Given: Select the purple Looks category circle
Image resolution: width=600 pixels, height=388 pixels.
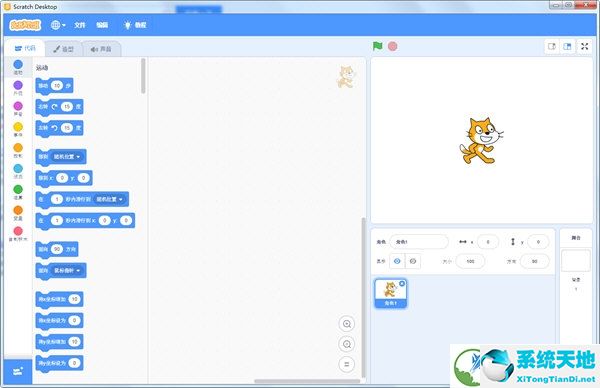Looking at the screenshot, I should (18, 85).
